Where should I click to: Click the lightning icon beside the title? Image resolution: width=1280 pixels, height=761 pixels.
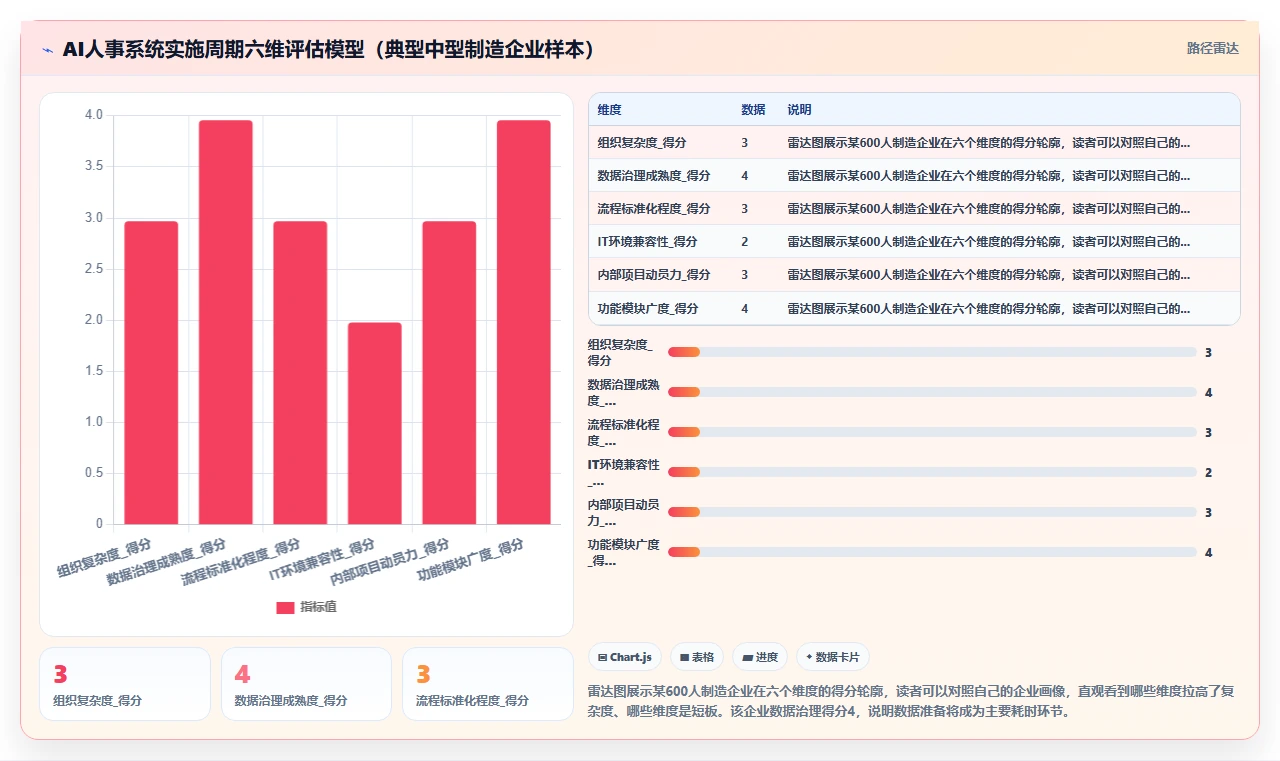pos(48,49)
